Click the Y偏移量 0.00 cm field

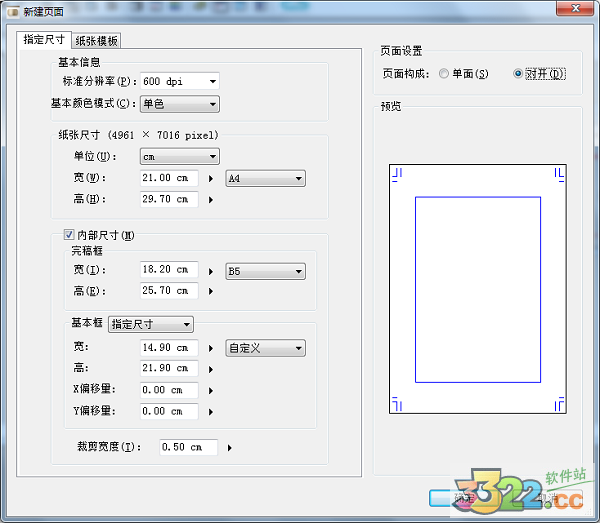[169, 411]
